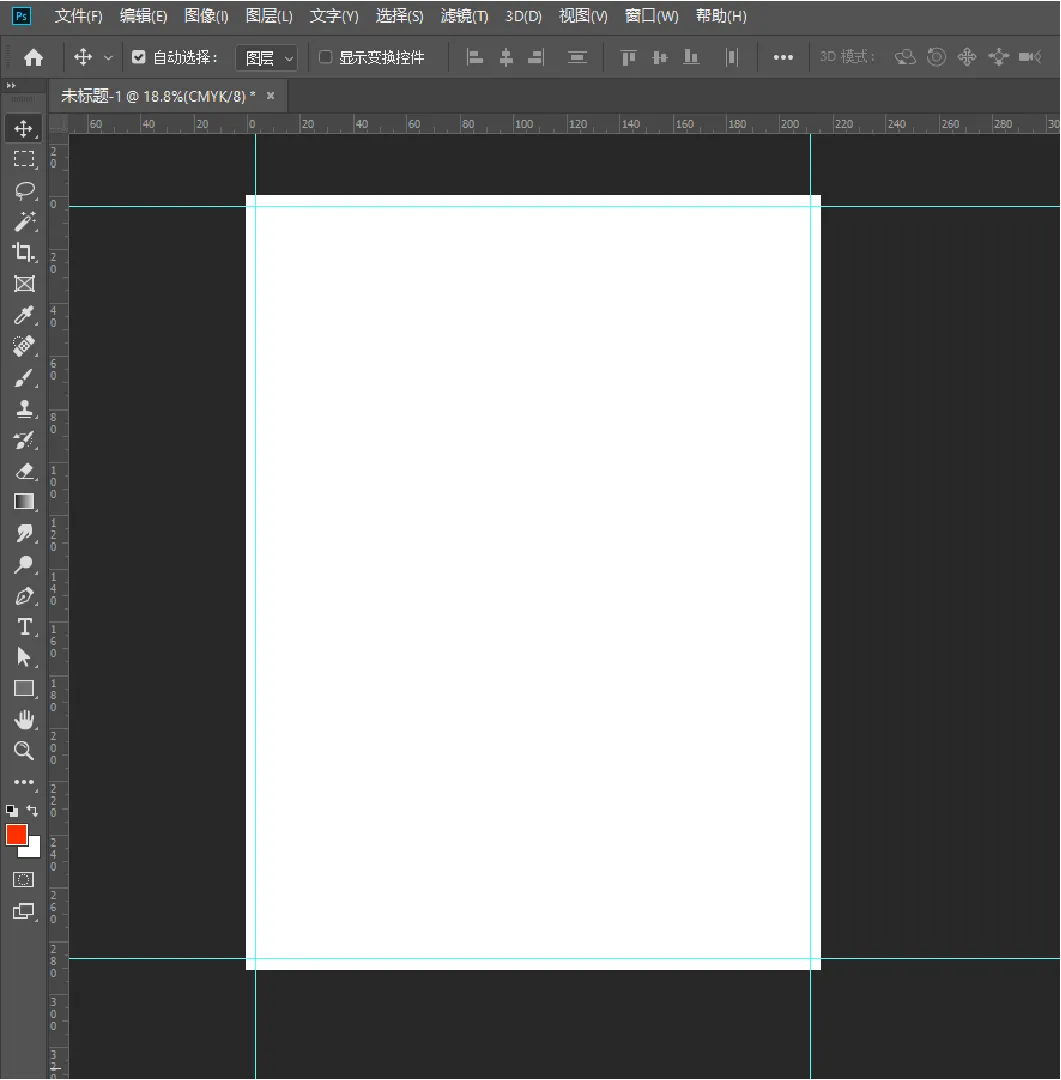Select the Gradient tool
This screenshot has height=1080, width=1061.
click(24, 502)
